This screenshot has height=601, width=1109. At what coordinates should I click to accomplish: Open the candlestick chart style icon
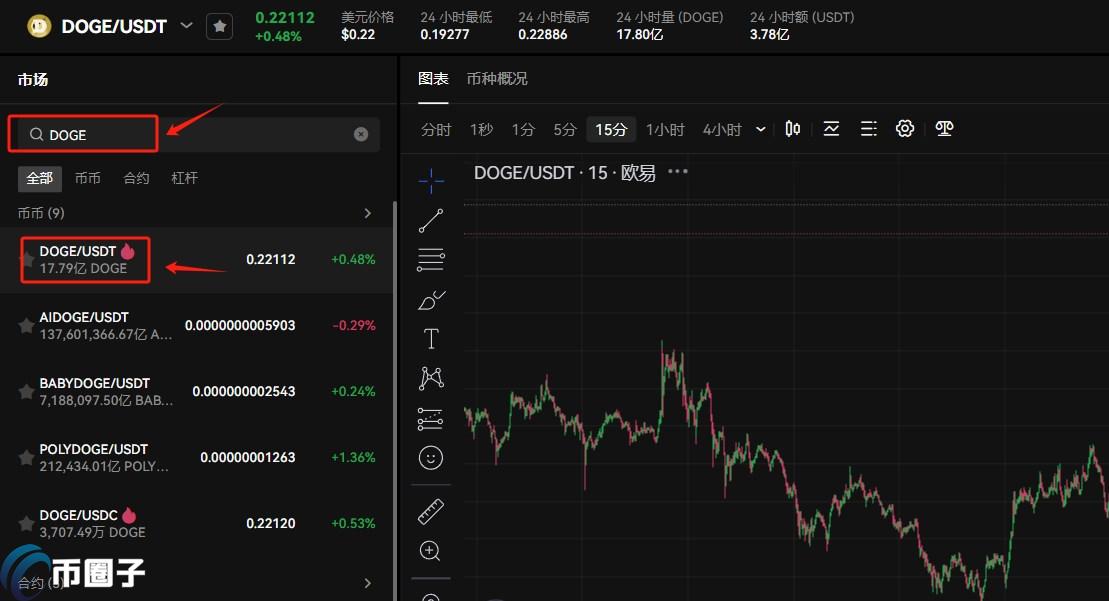[792, 129]
